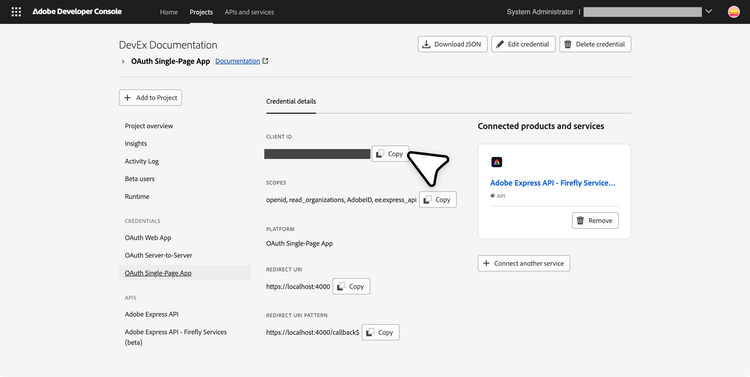Screen dimensions: 750x377
Task: Click the Connected products and services heading
Action: point(540,126)
